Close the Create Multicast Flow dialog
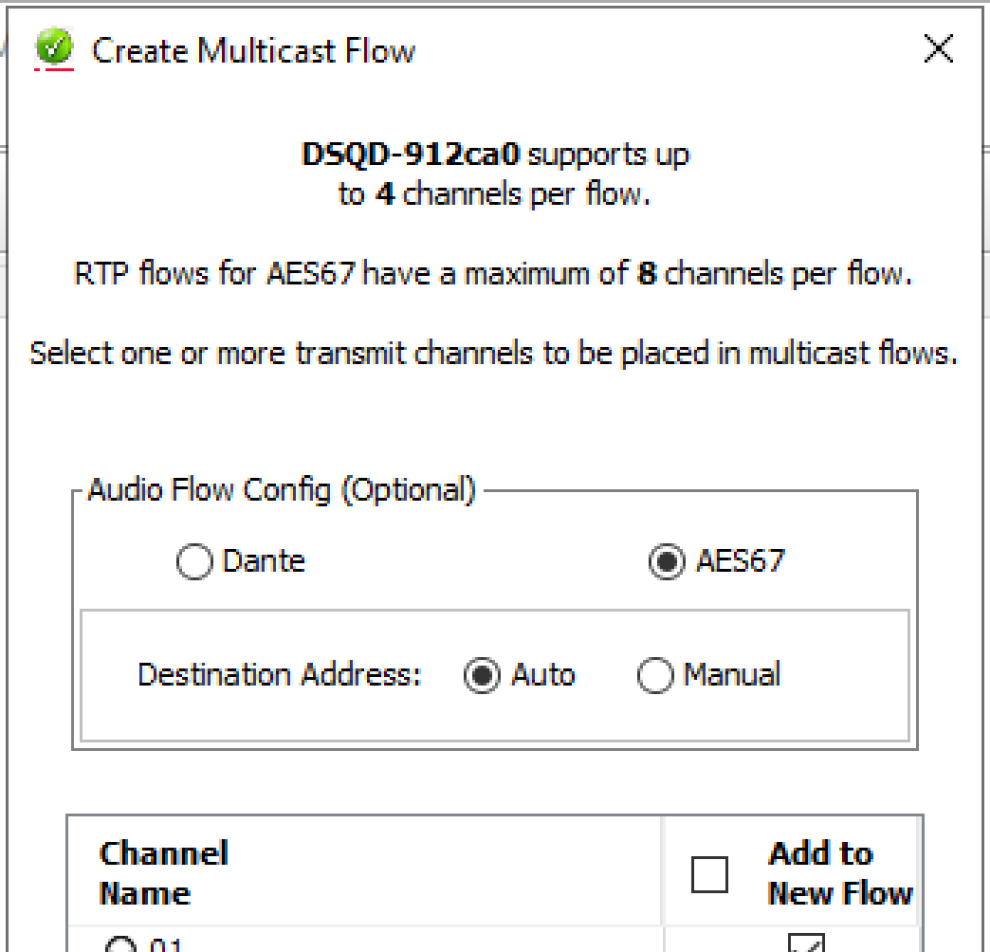990x952 pixels. pos(938,49)
